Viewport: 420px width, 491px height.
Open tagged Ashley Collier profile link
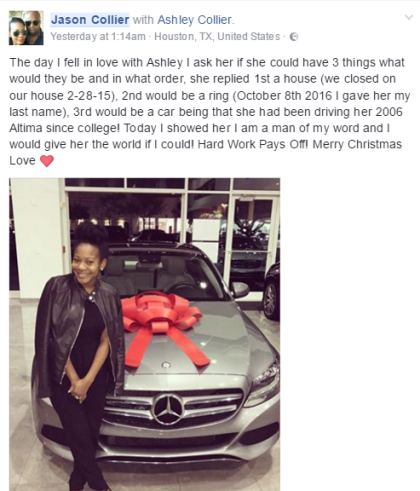point(194,20)
